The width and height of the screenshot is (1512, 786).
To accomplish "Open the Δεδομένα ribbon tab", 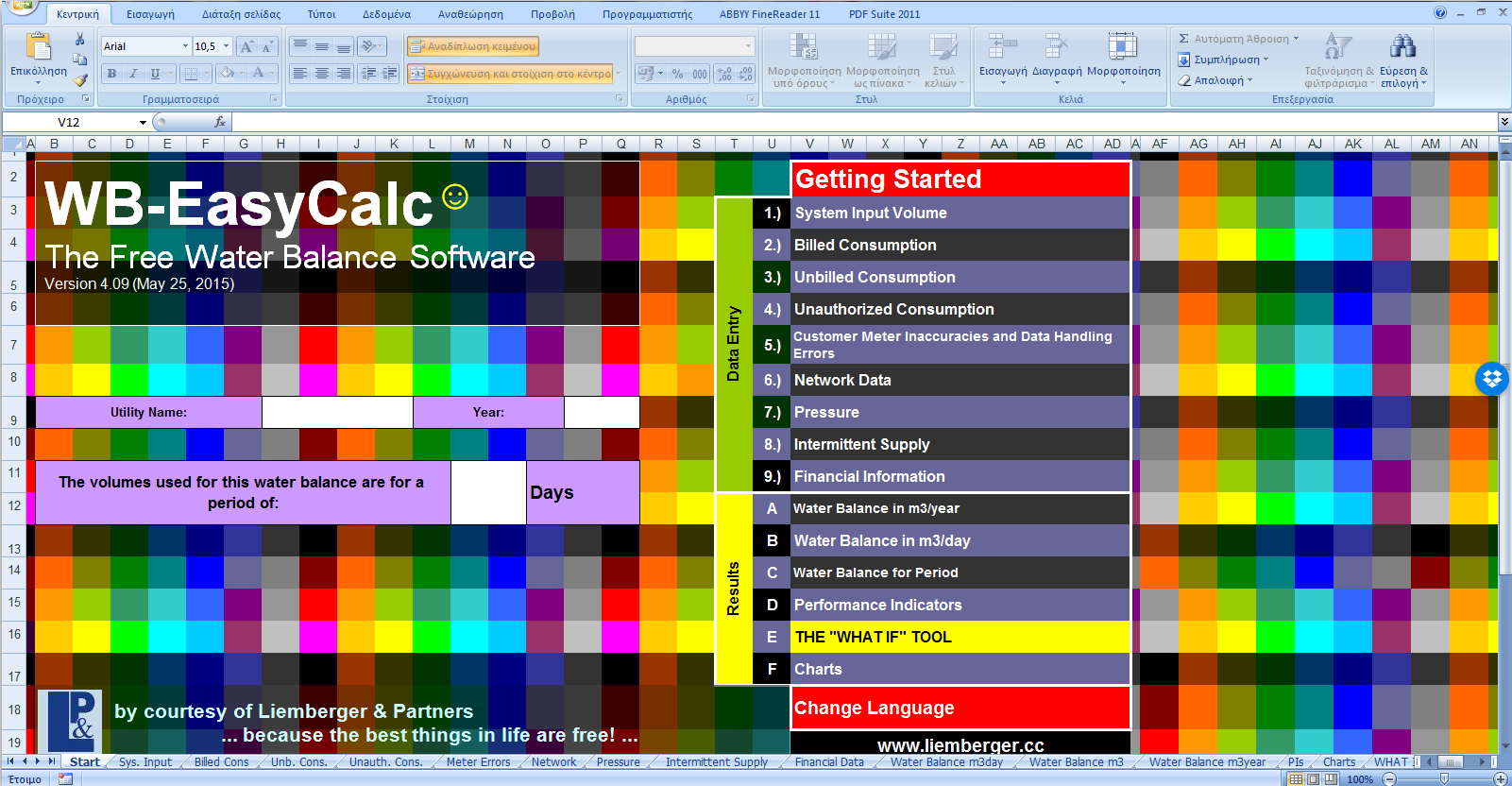I will 387,14.
